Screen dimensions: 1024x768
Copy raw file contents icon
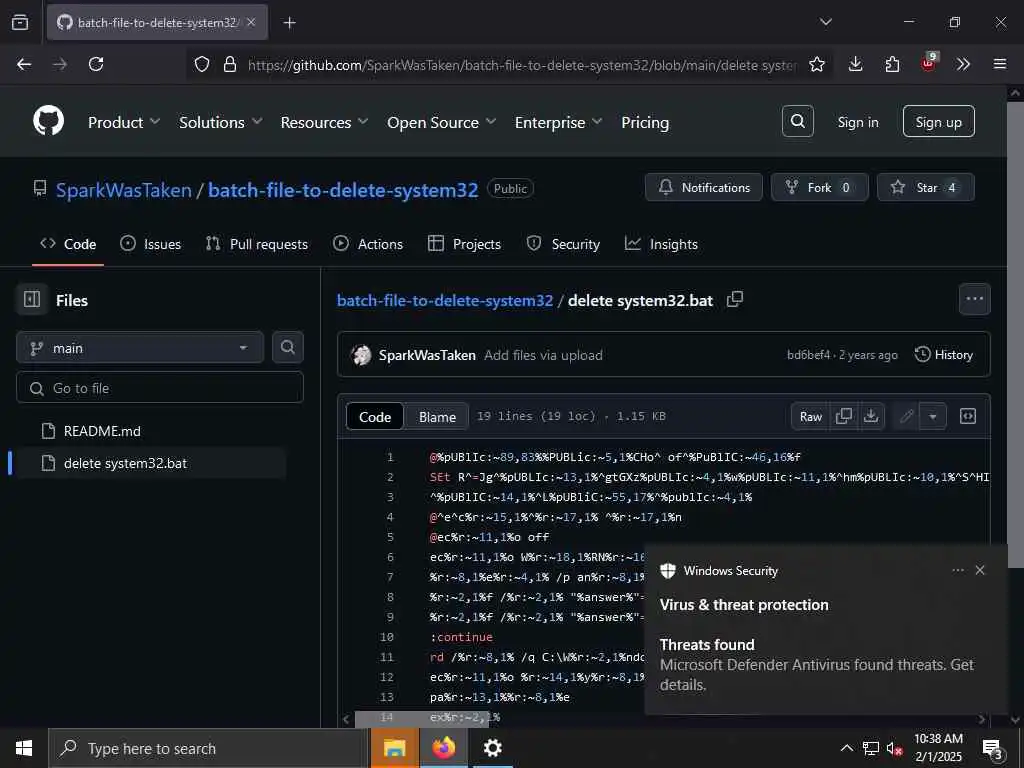click(844, 416)
